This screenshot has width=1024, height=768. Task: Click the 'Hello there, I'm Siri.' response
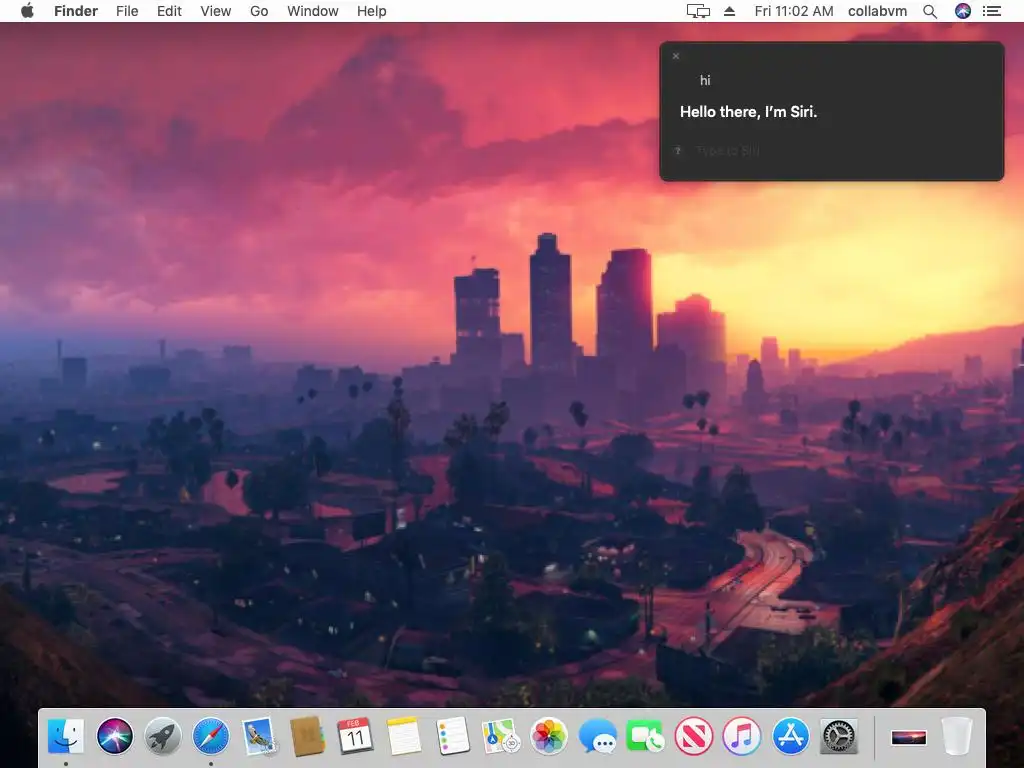[x=748, y=112]
